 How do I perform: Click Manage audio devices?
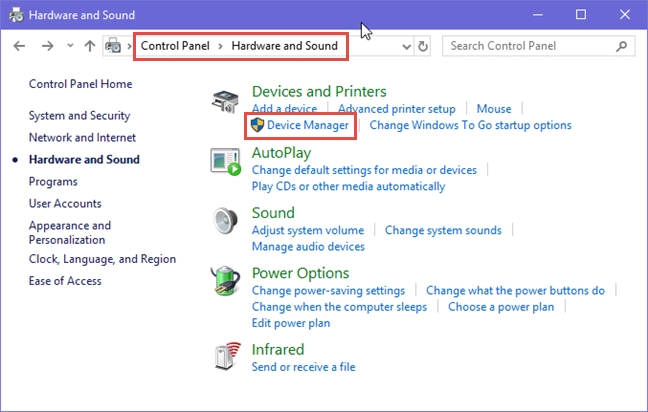point(308,247)
